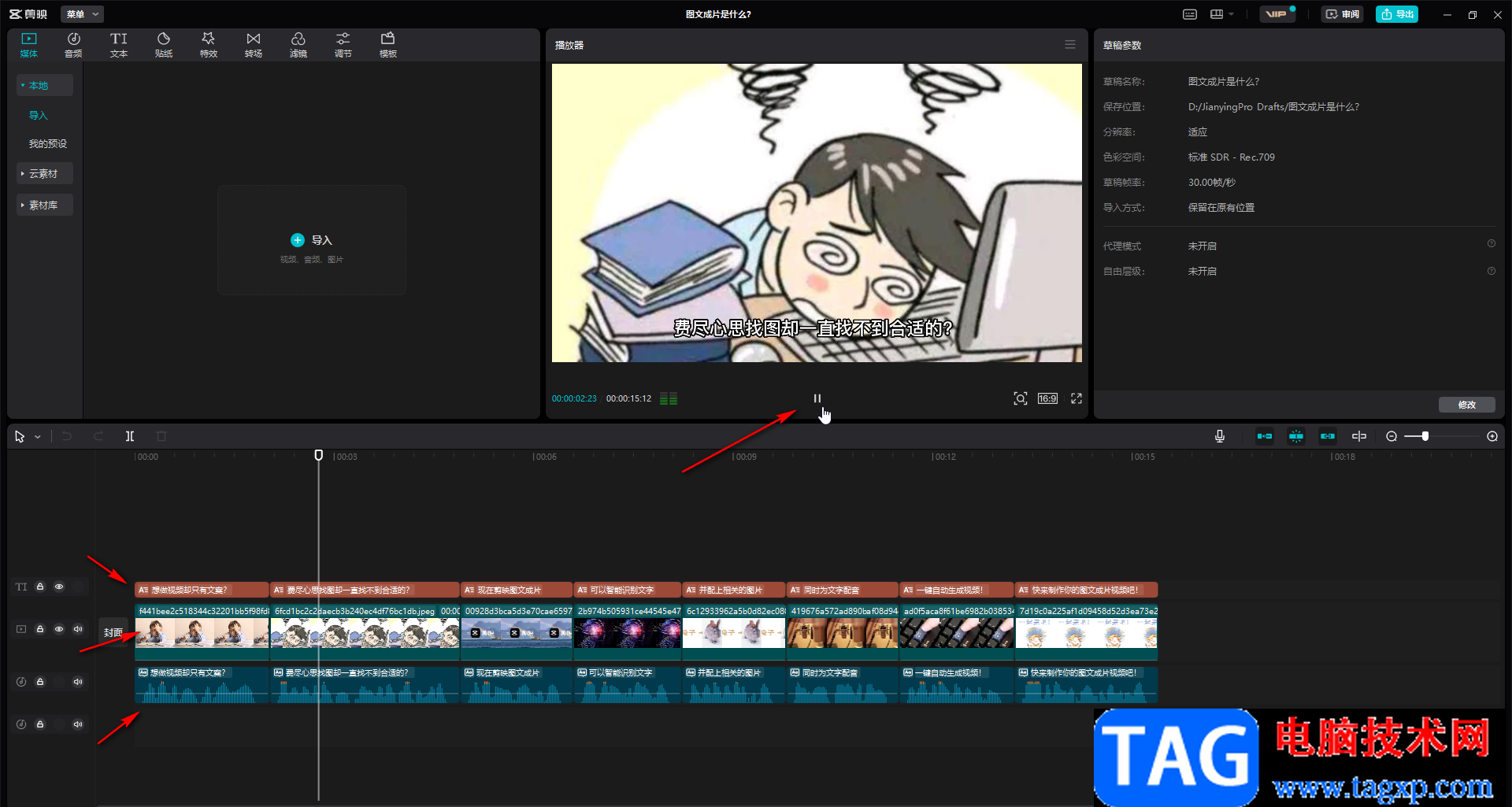Mute the second audio track

click(x=78, y=724)
